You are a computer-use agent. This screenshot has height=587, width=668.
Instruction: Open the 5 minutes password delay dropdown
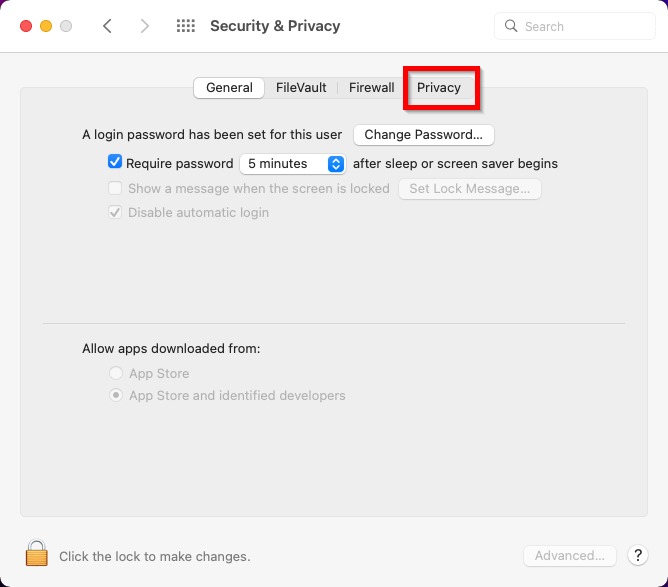292,163
